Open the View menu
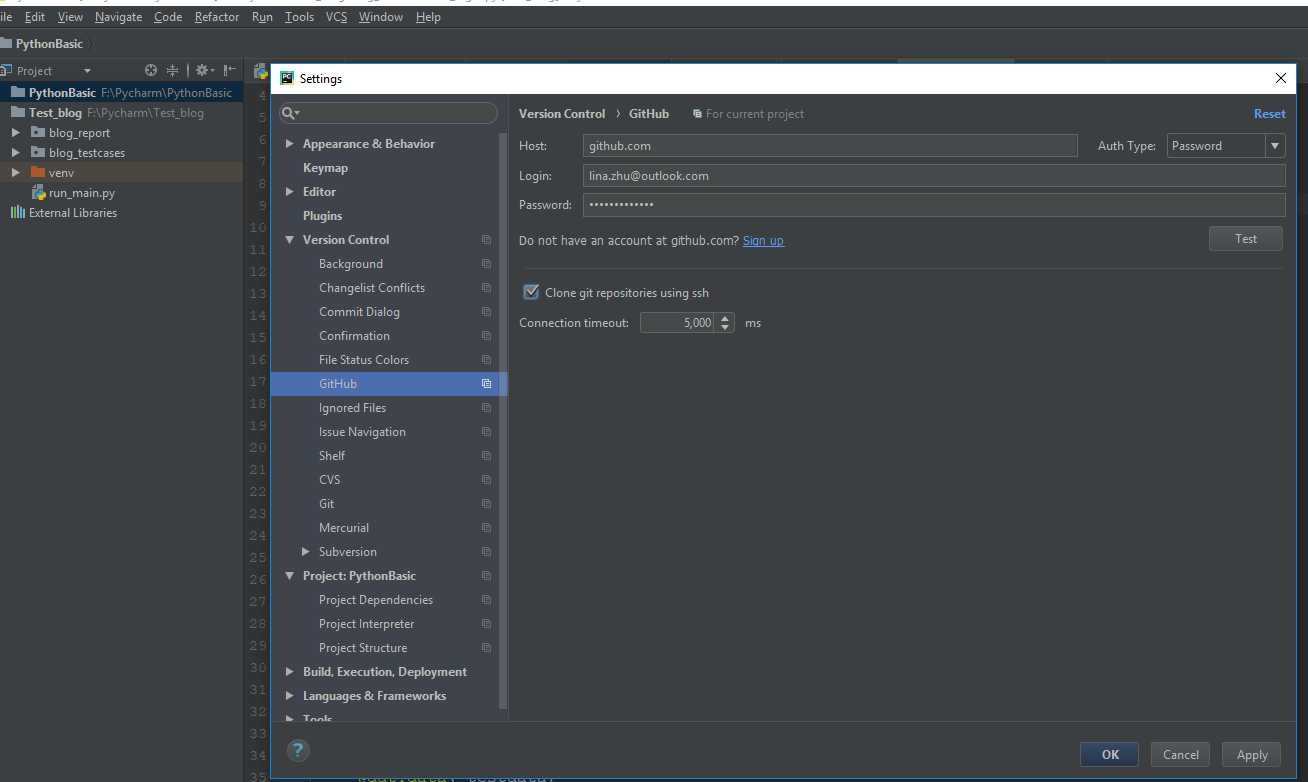The width and height of the screenshot is (1308, 782). 70,17
